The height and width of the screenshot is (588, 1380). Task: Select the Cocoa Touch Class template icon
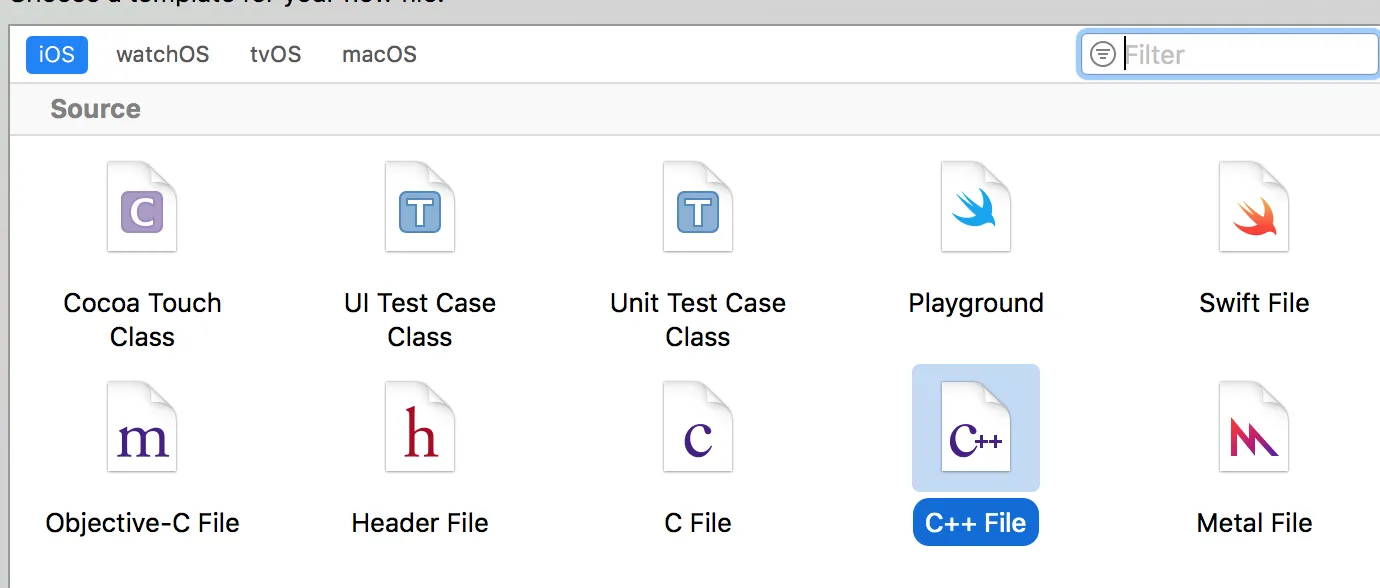142,207
